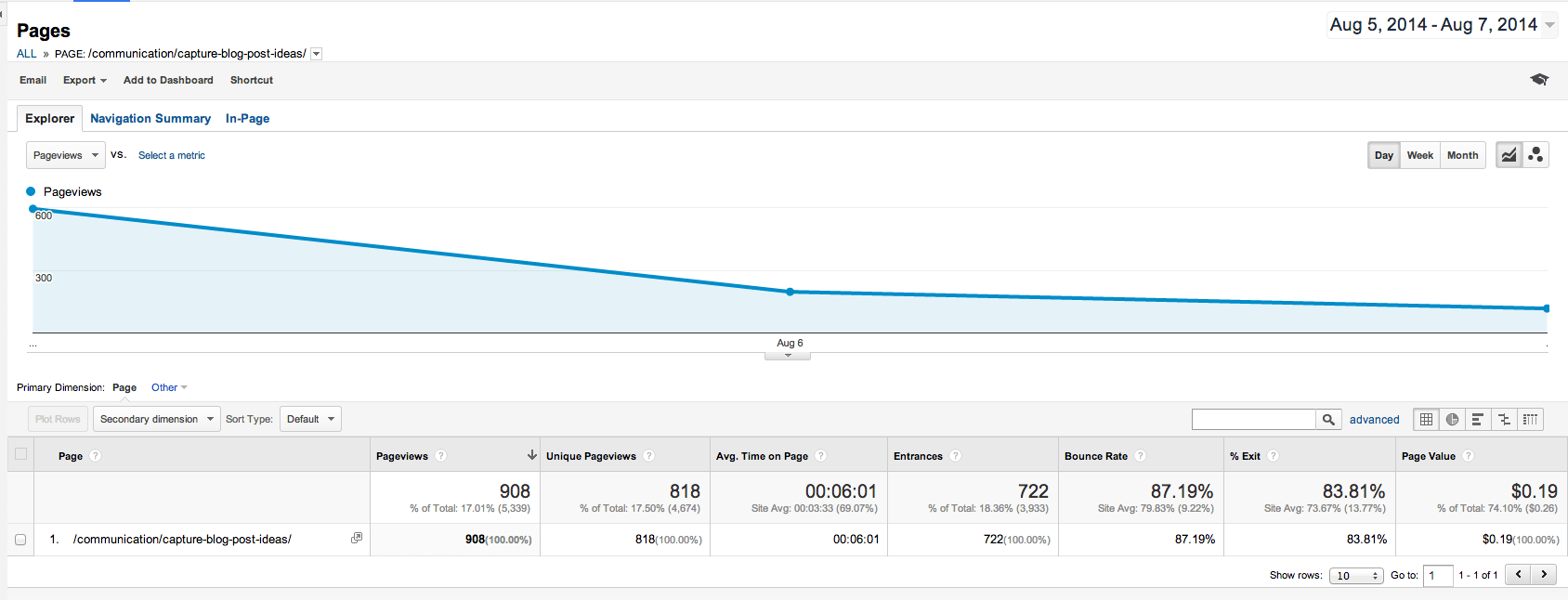Viewport: 1568px width, 600px height.
Task: Select the pie chart percentage view
Action: pos(1452,420)
